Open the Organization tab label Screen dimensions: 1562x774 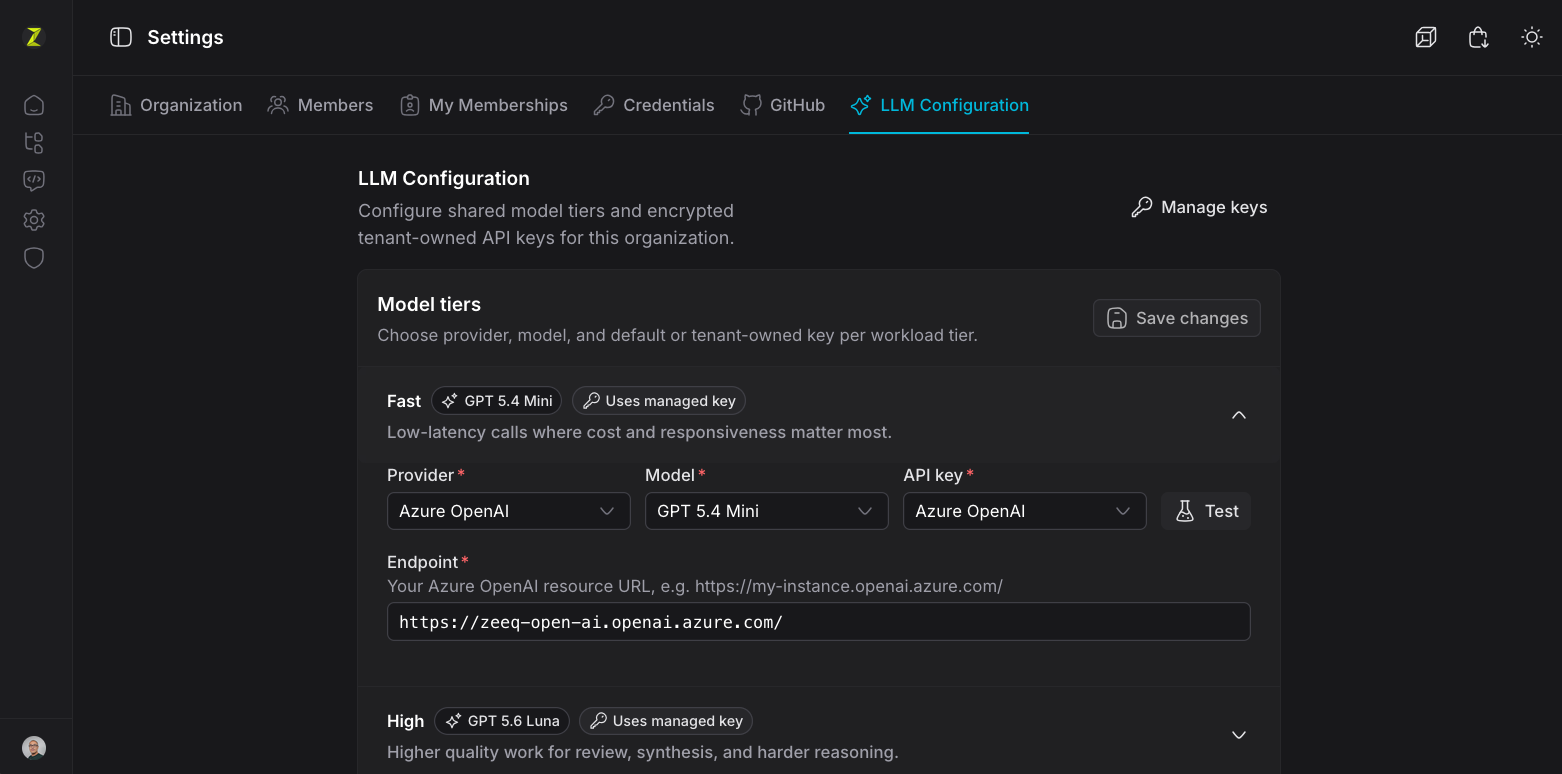pos(191,105)
